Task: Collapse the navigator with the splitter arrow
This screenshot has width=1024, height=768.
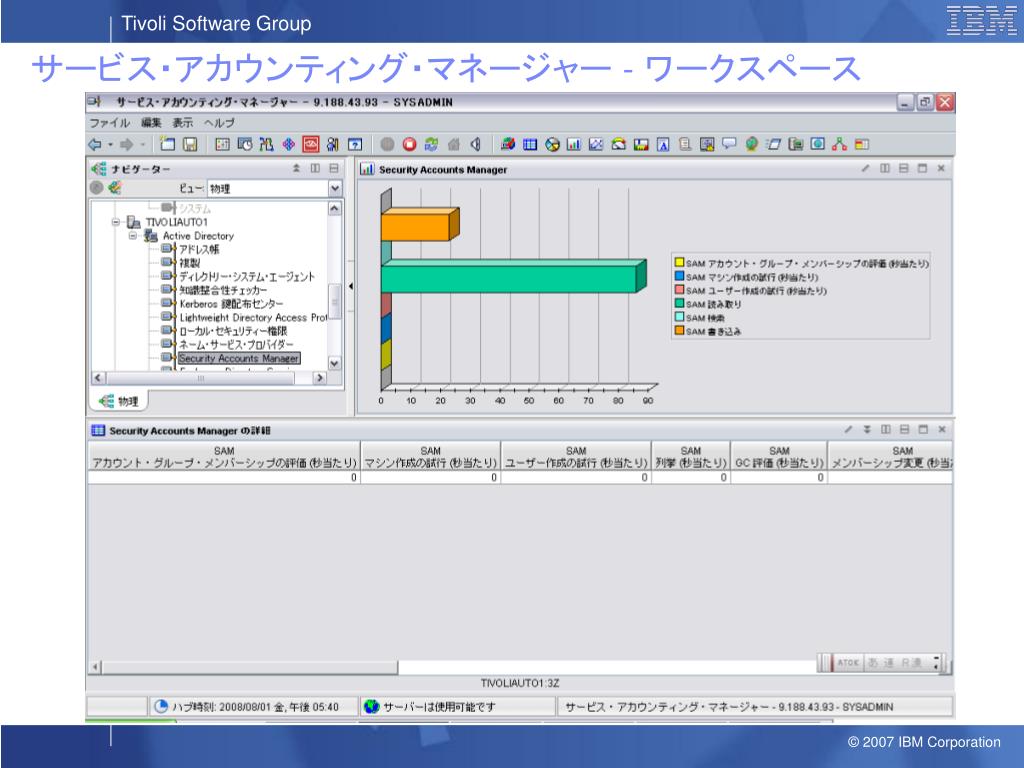Action: tap(351, 286)
